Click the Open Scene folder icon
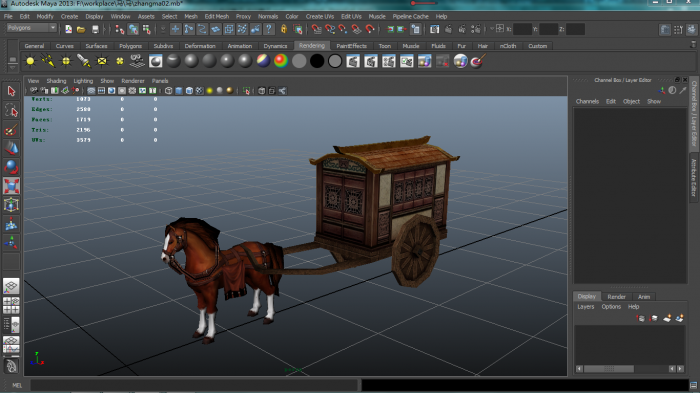Screen dimensions: 700x393 click(x=81, y=29)
